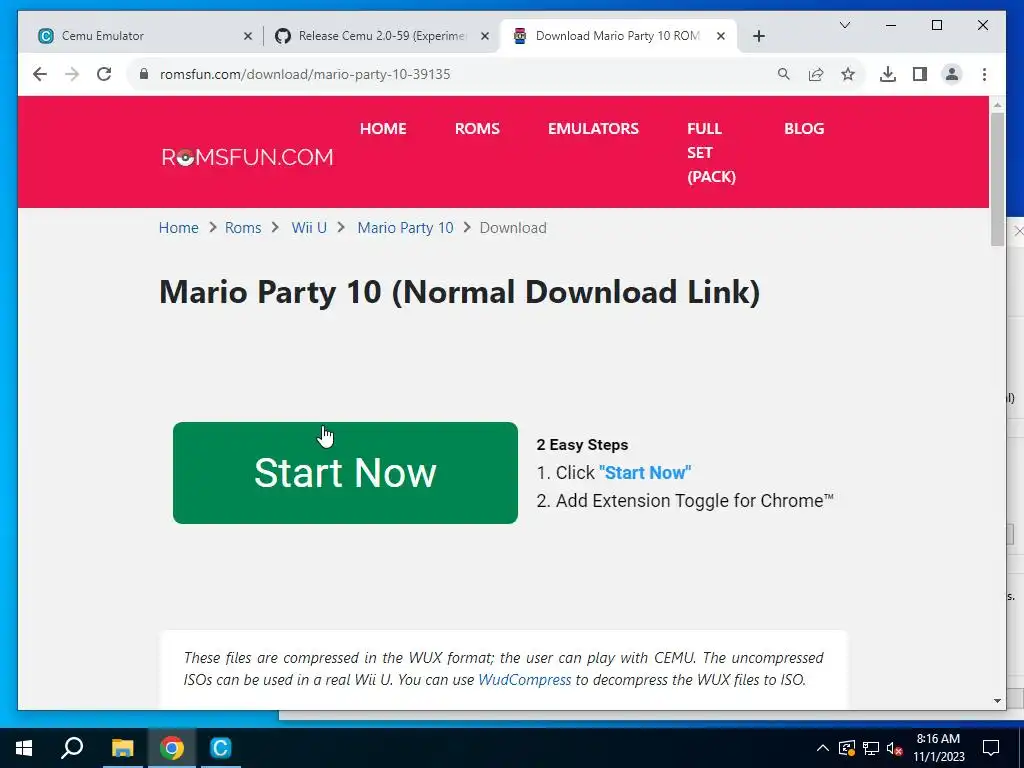Close the Release Cemu GitHub tab
The width and height of the screenshot is (1024, 768).
pyautogui.click(x=485, y=36)
